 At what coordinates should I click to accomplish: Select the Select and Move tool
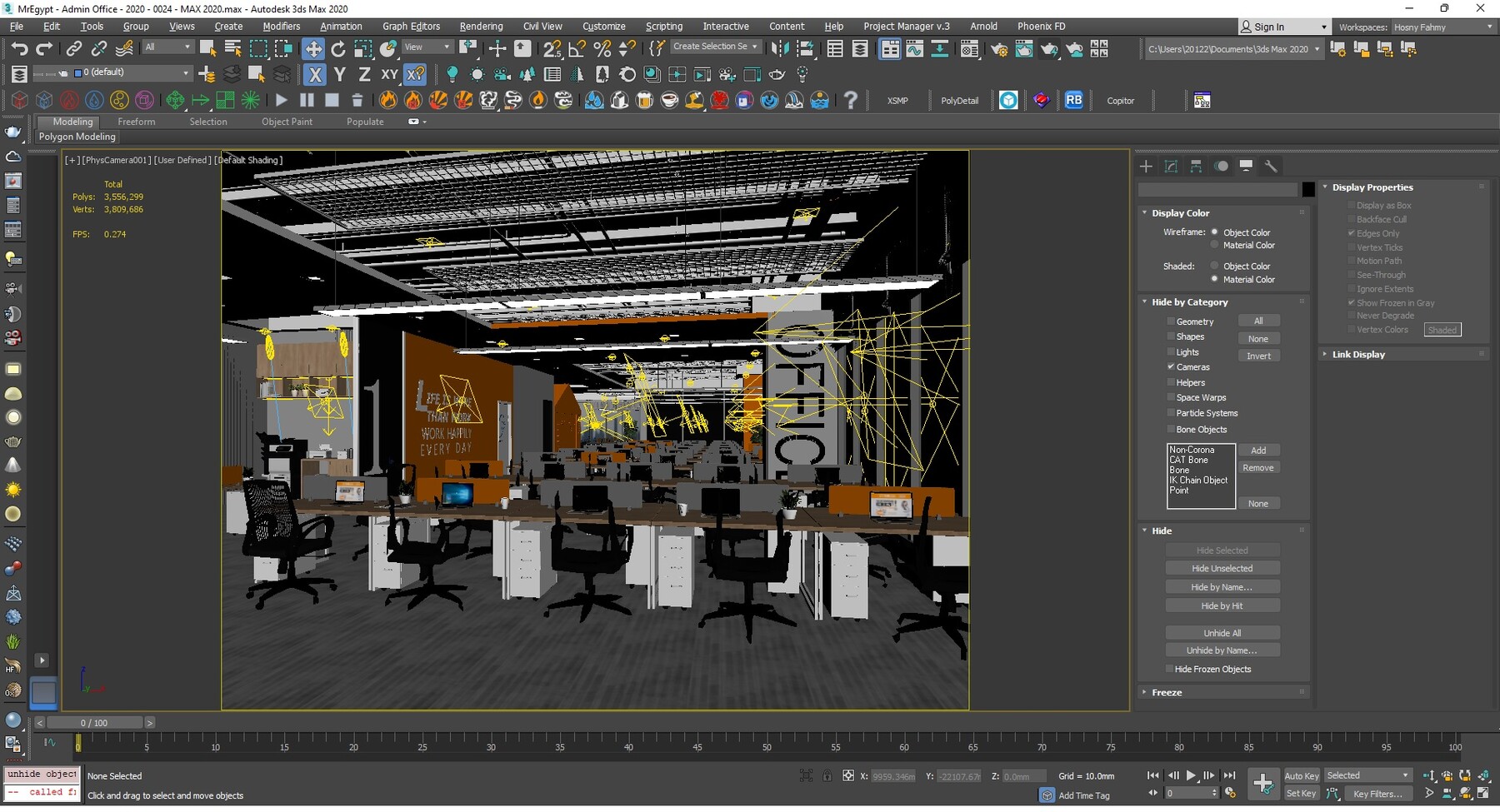[313, 48]
